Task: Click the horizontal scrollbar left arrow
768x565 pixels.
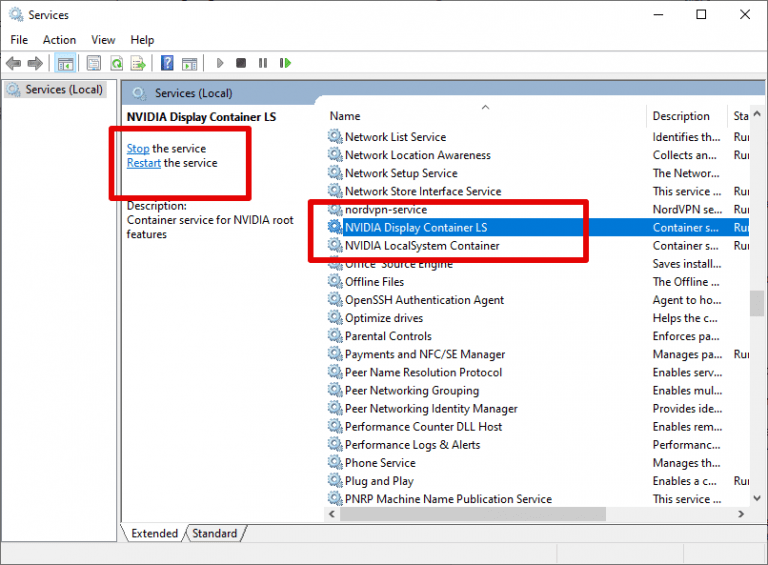Action: point(332,514)
